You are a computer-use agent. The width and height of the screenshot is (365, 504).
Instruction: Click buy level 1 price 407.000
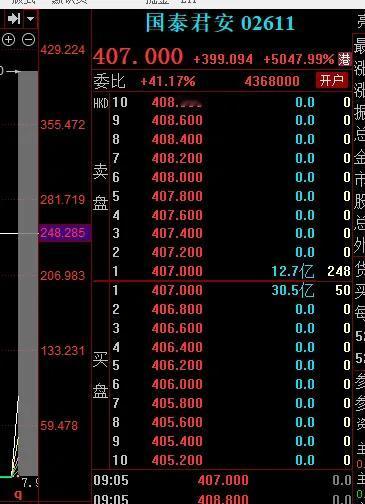[x=177, y=290]
